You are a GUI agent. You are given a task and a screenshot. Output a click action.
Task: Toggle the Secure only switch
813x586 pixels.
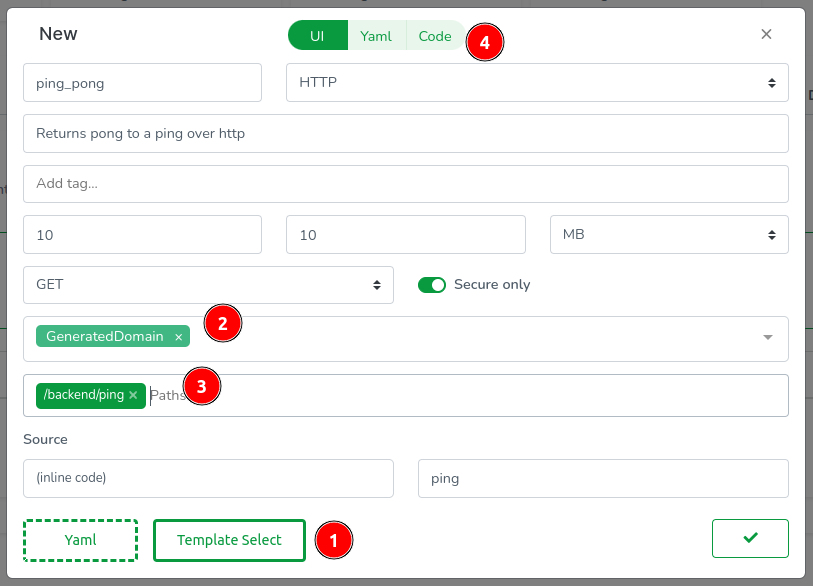point(432,285)
